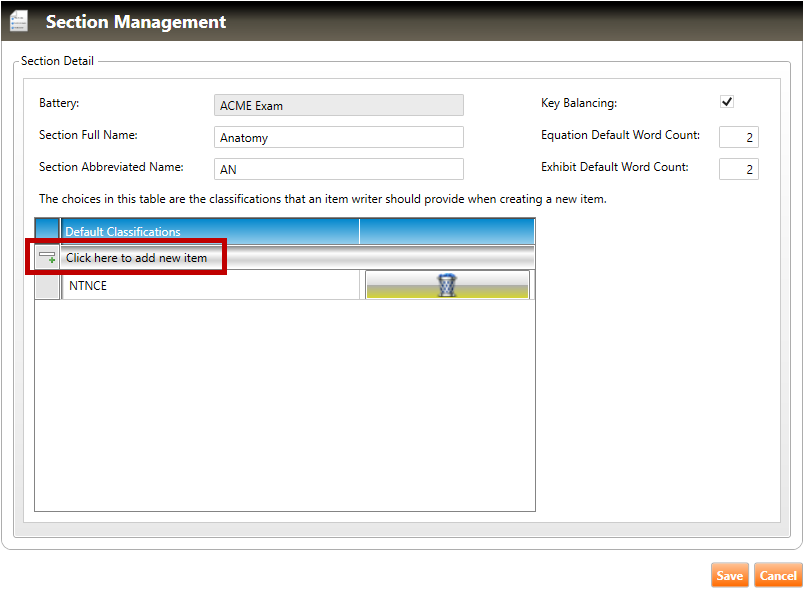Select the Equation Default Word Count box
Screen dimensions: 807x593
[x=738, y=137]
